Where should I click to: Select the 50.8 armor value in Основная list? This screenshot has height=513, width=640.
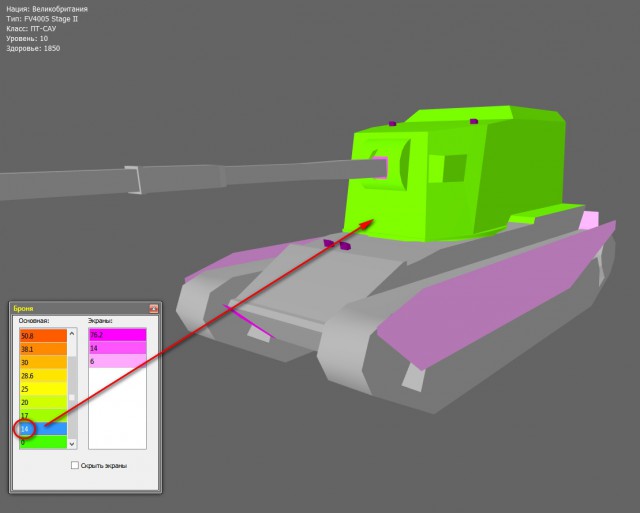43,336
